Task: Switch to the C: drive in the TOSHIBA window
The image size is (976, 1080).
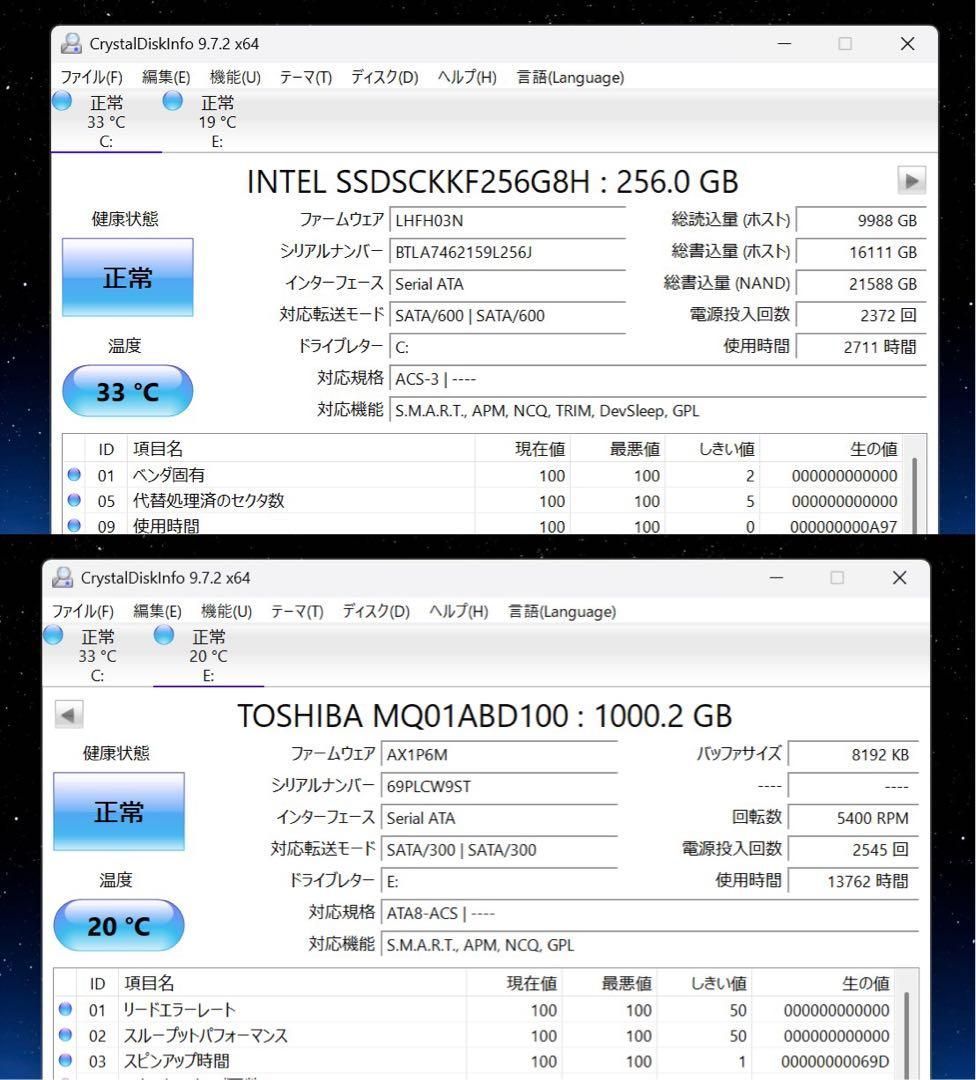Action: pos(97,655)
